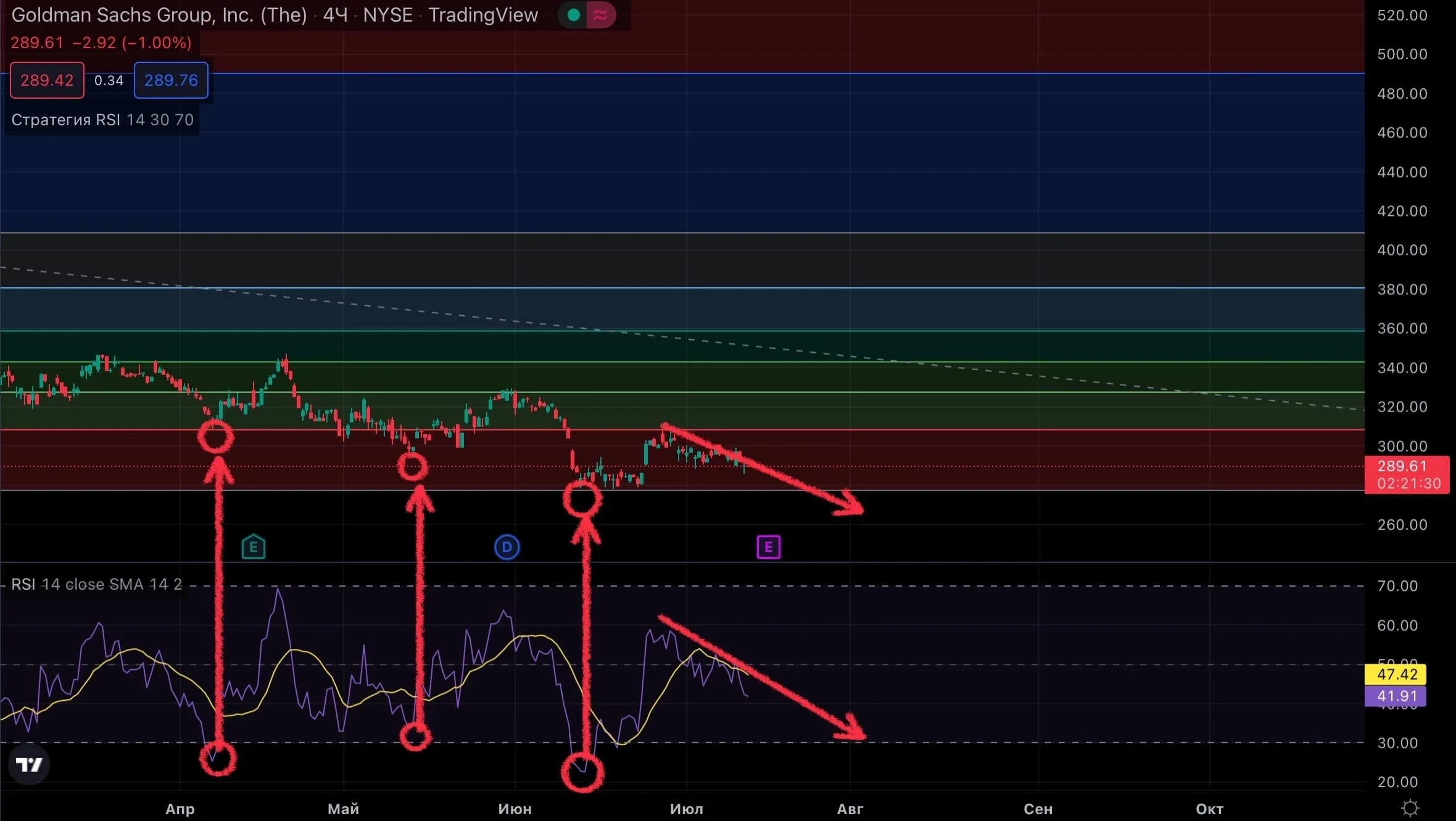This screenshot has width=1456, height=821.
Task: Click the current price label 289.61
Action: point(1407,475)
